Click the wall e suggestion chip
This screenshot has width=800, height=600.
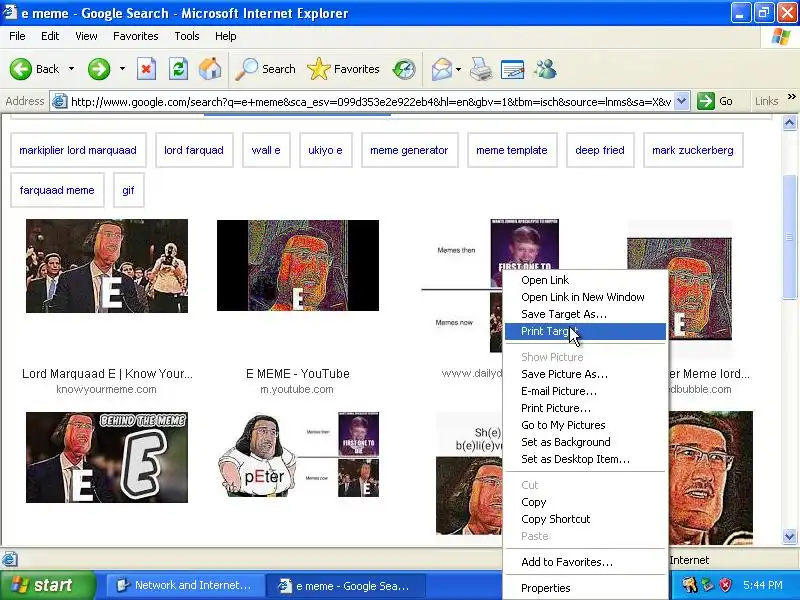[x=266, y=150]
